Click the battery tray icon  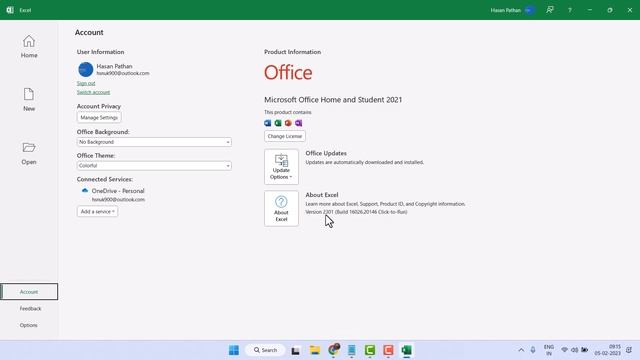click(x=584, y=350)
